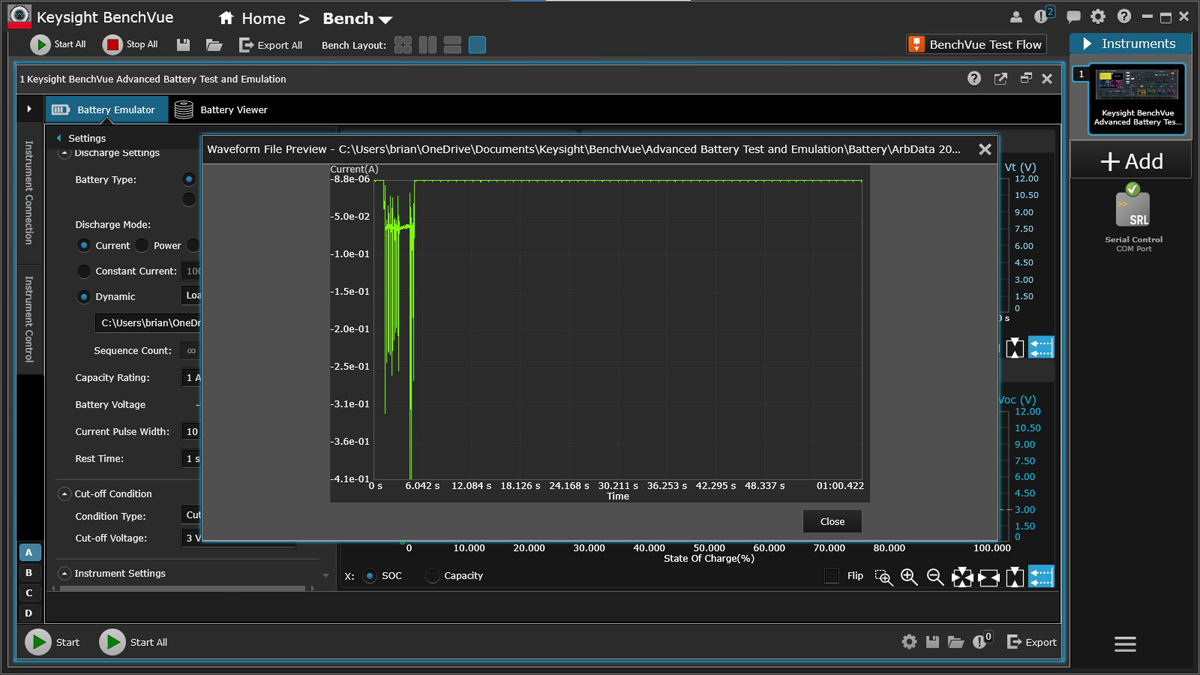Screen dimensions: 1200x675
Task: Expand the Instrument Settings section
Action: point(65,574)
